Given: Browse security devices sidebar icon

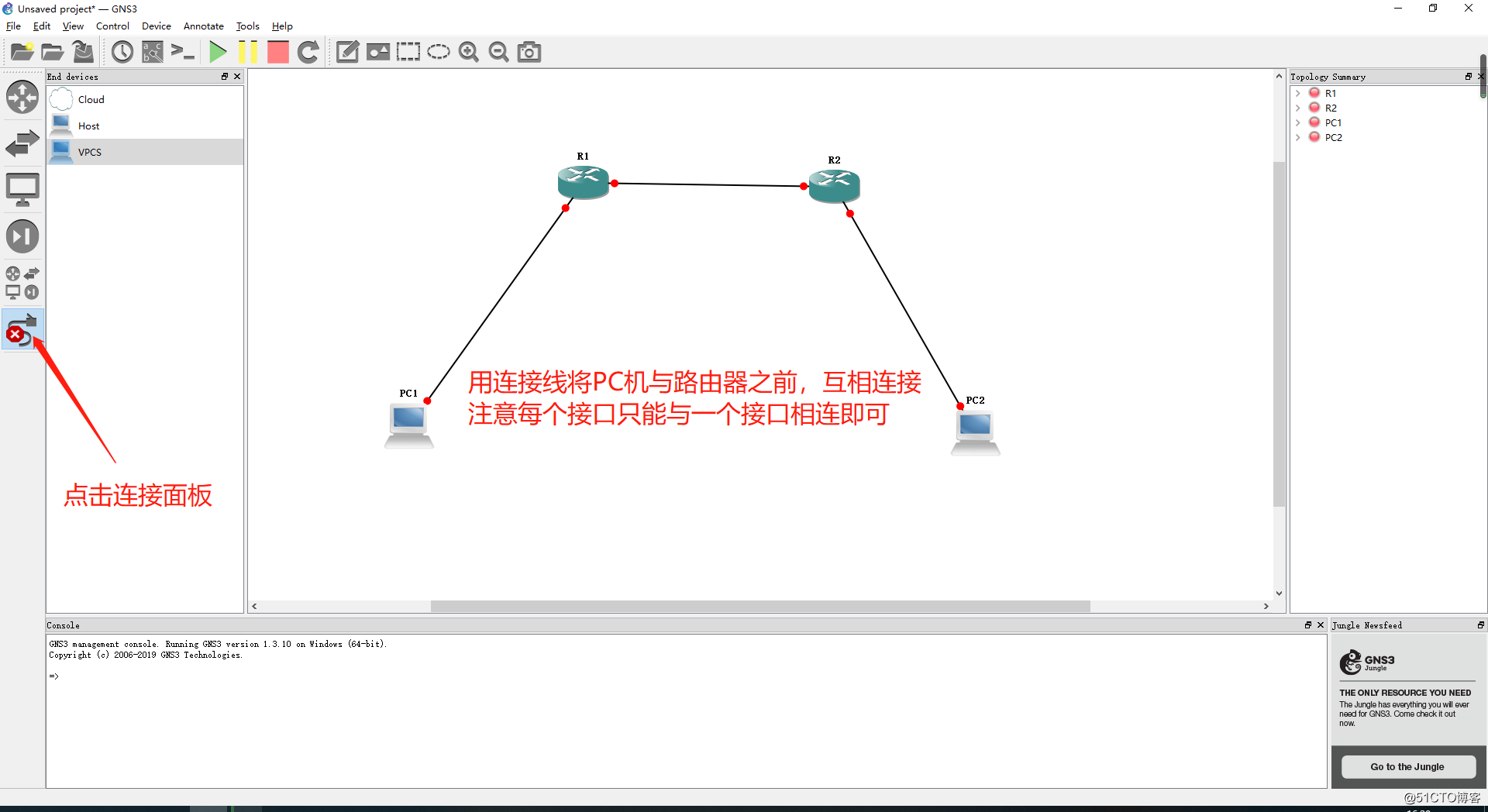Looking at the screenshot, I should click(22, 236).
